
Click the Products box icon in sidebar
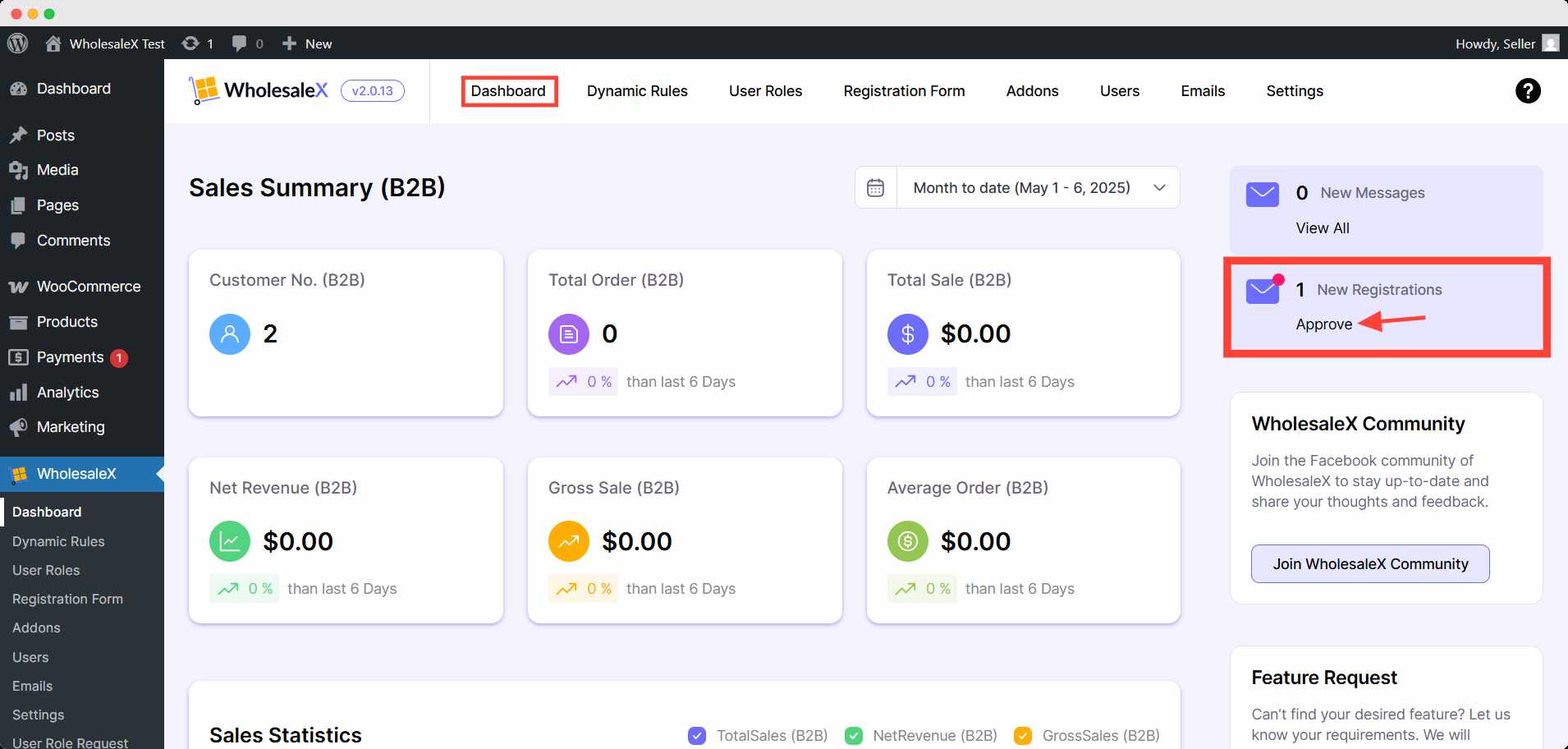[x=18, y=322]
